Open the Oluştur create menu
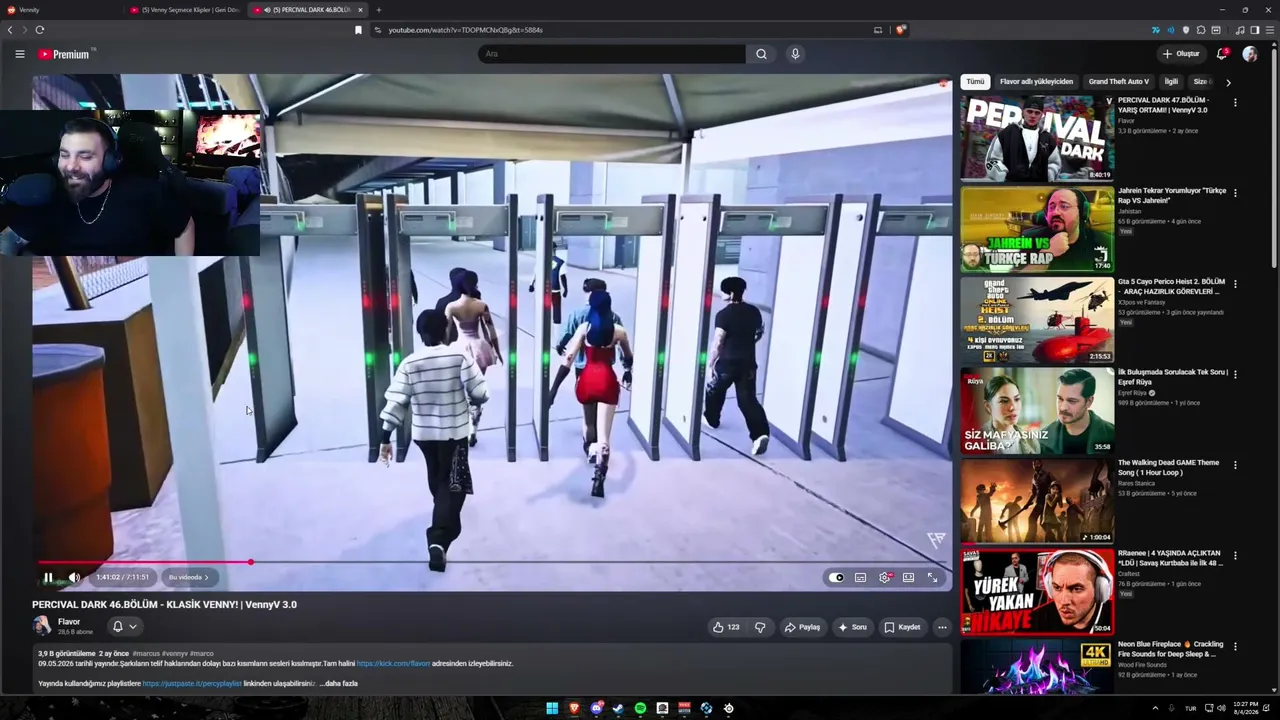1280x720 pixels. coord(1181,54)
